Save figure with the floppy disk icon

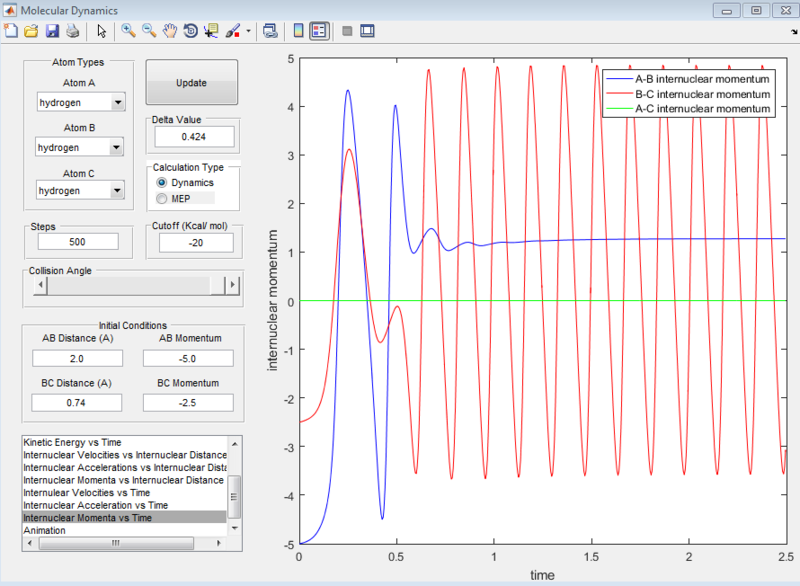pyautogui.click(x=52, y=31)
